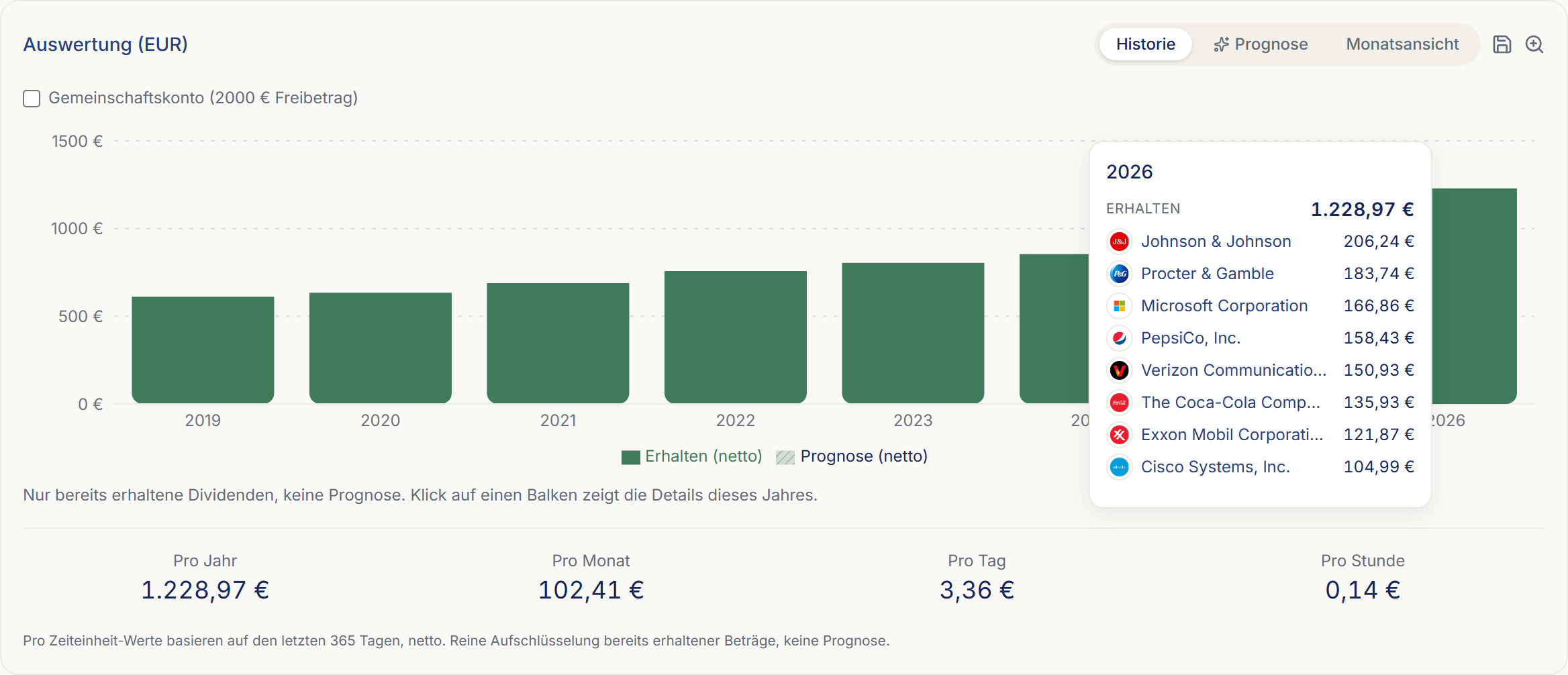Click the 135,93 € amount

(x=1379, y=403)
